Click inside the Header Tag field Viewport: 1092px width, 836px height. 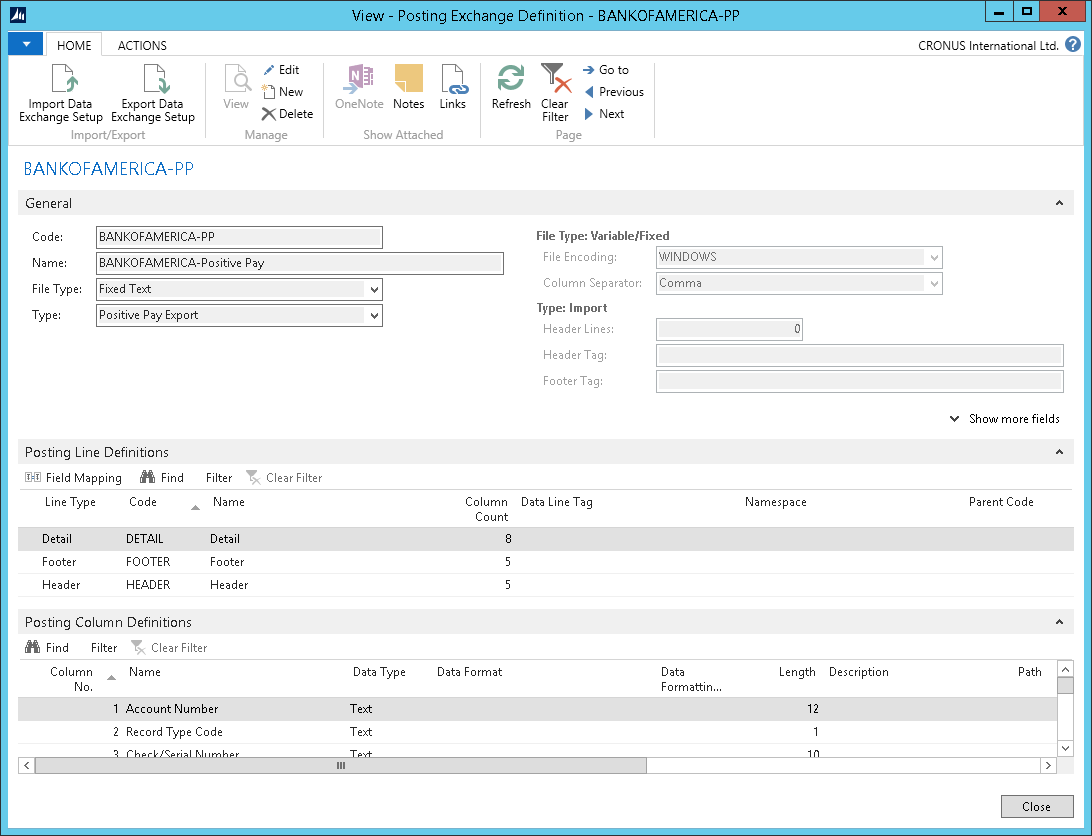859,355
